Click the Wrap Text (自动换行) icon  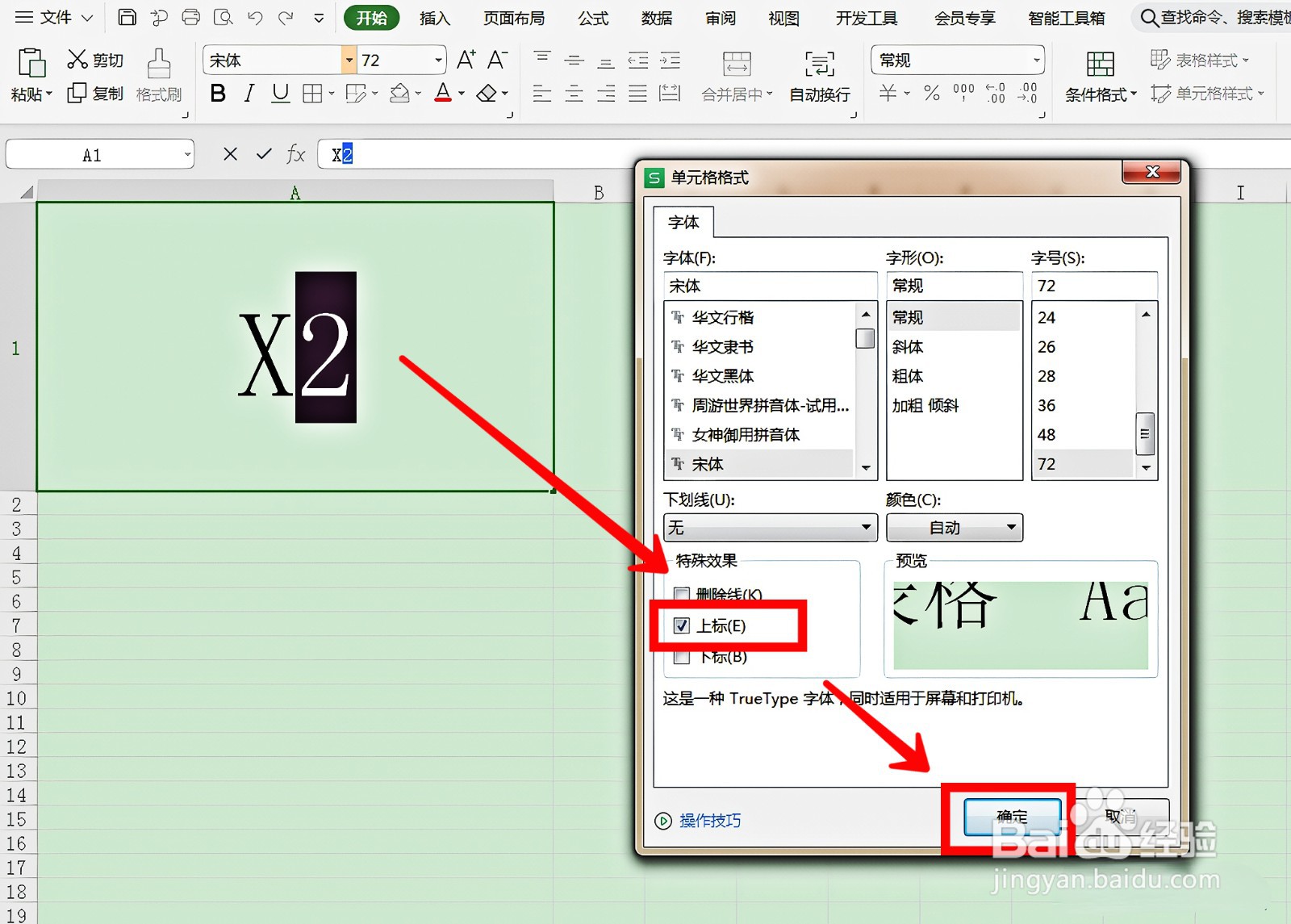point(820,64)
